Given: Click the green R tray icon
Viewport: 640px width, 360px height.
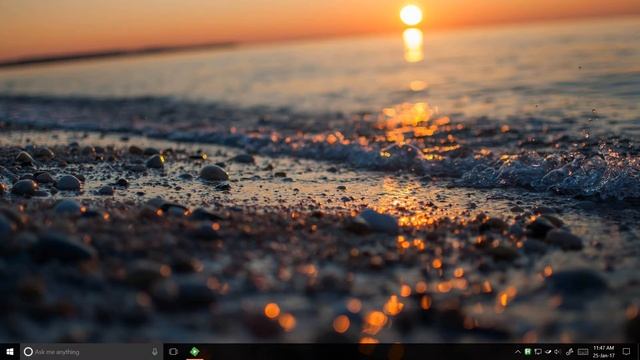Looking at the screenshot, I should pyautogui.click(x=528, y=352).
